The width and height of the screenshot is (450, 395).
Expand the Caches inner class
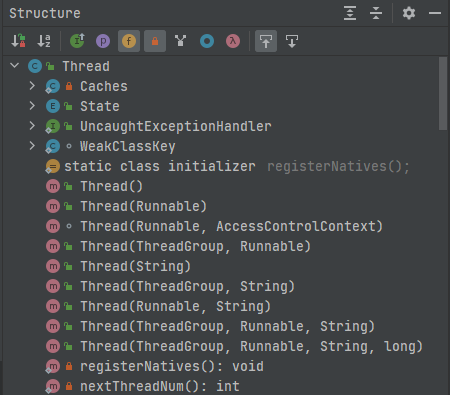(32, 86)
